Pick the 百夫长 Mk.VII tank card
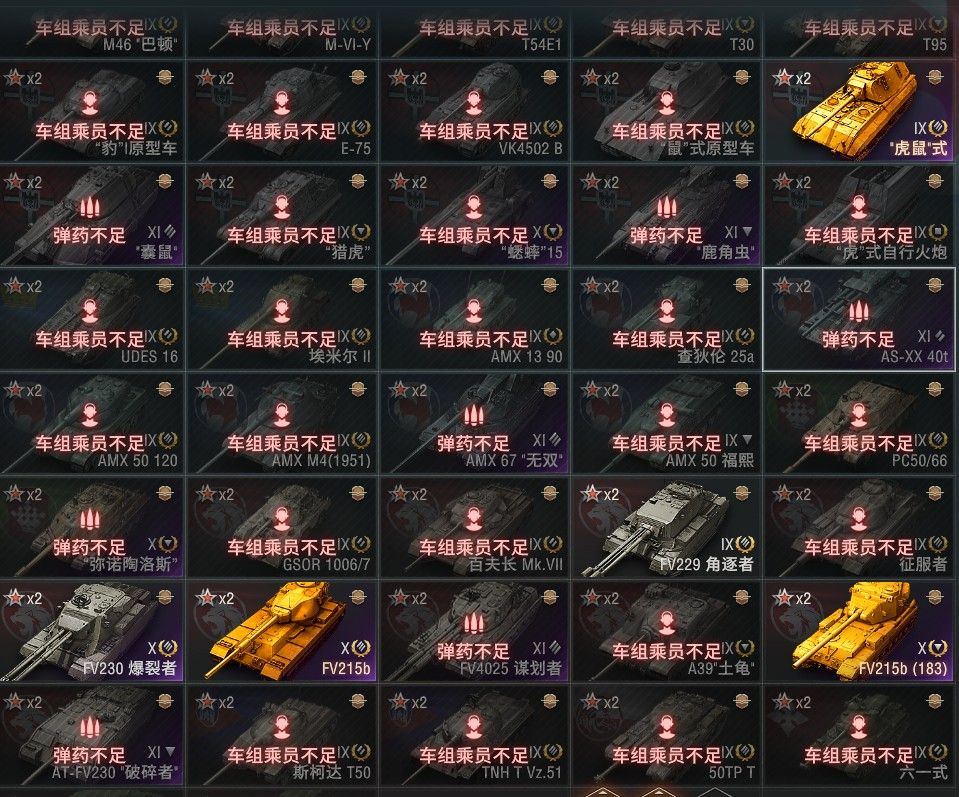 pos(475,527)
